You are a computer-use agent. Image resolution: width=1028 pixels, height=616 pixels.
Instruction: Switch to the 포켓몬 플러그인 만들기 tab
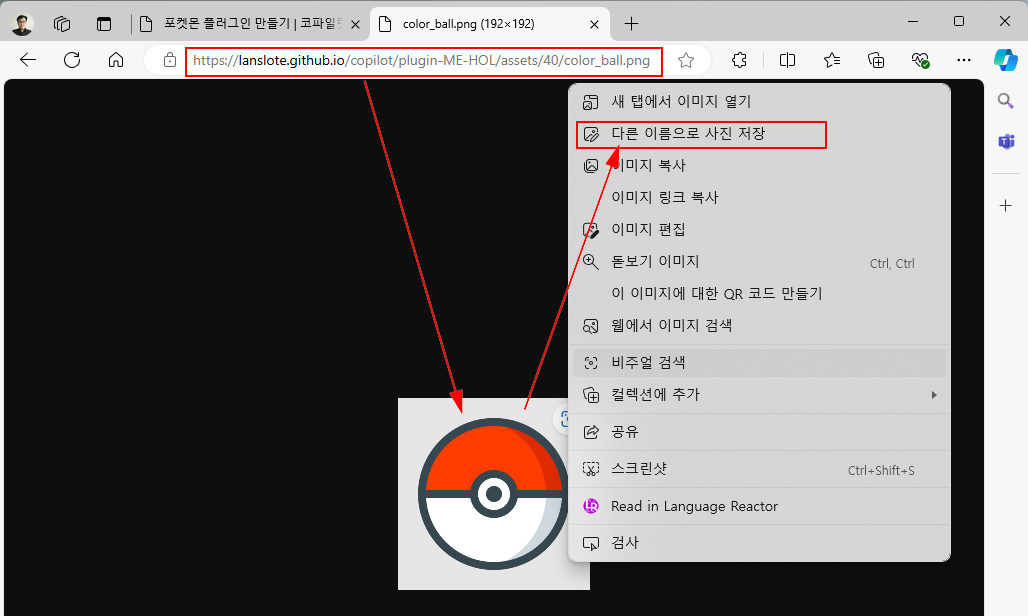pyautogui.click(x=252, y=24)
